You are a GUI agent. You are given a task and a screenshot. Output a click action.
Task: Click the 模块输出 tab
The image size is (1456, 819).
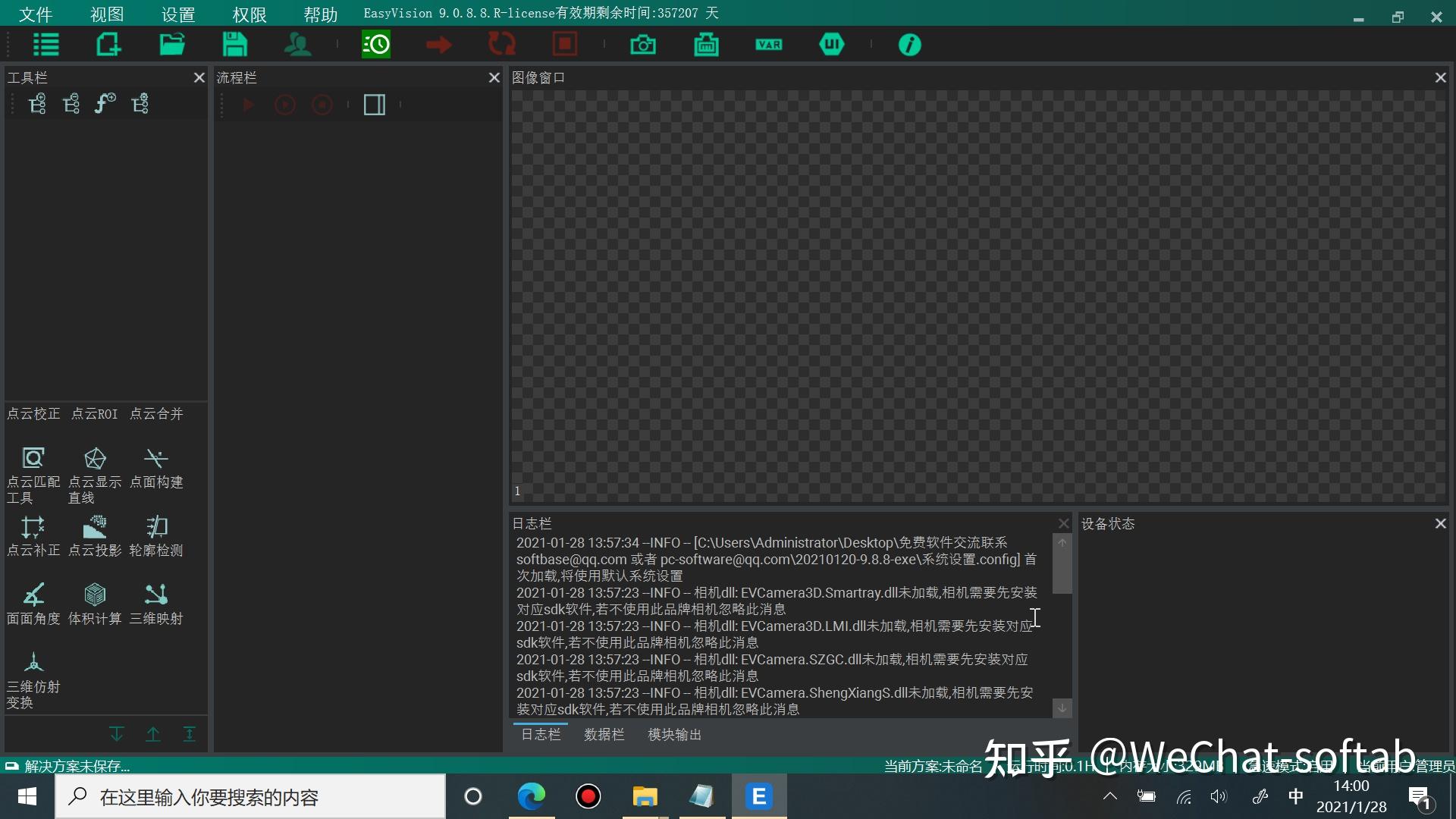pyautogui.click(x=674, y=734)
